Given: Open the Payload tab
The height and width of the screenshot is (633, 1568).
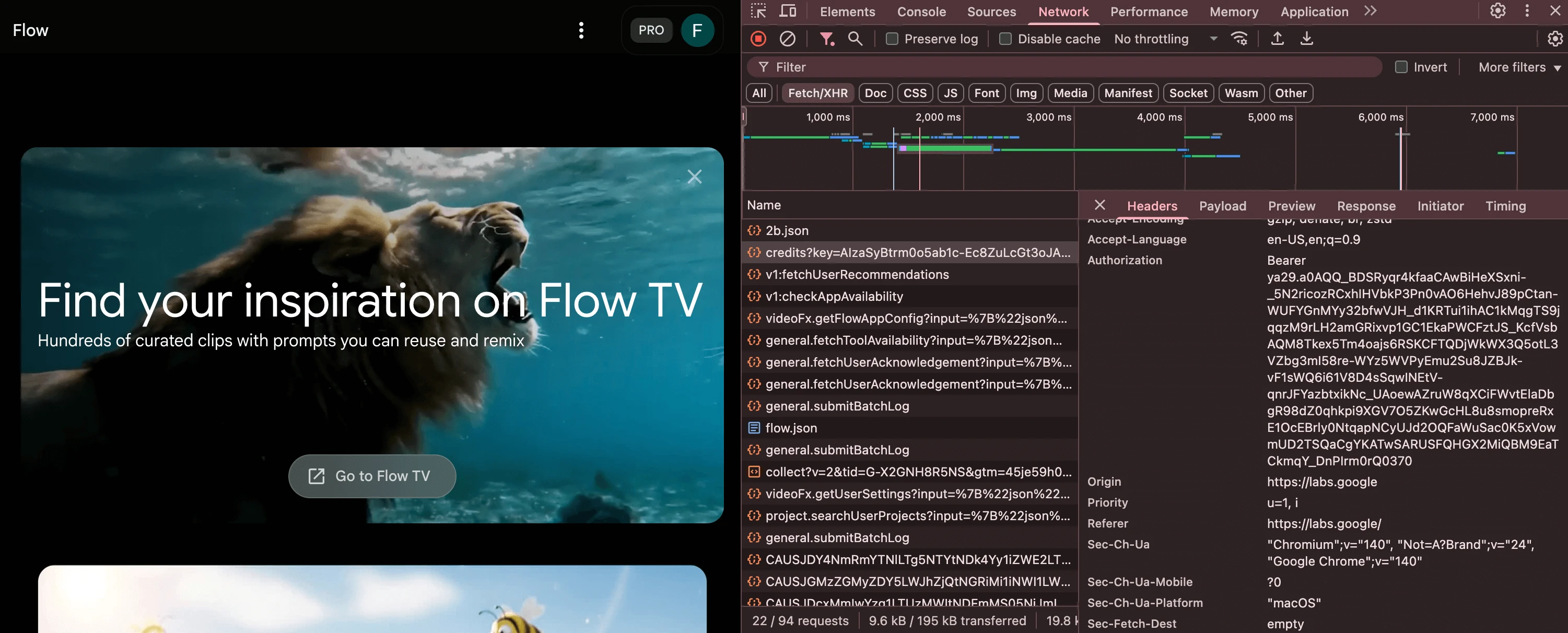Looking at the screenshot, I should 1222,206.
